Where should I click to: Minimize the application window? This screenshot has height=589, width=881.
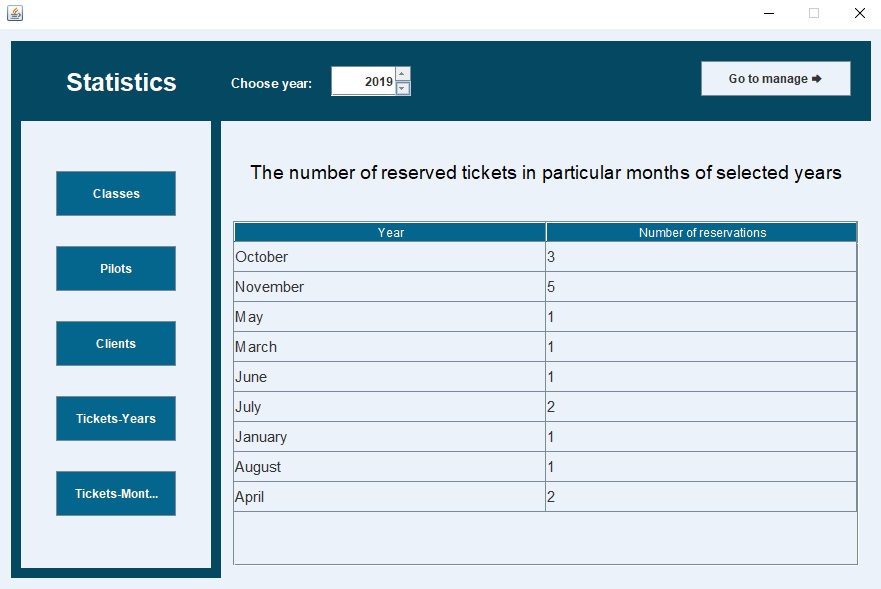point(769,13)
